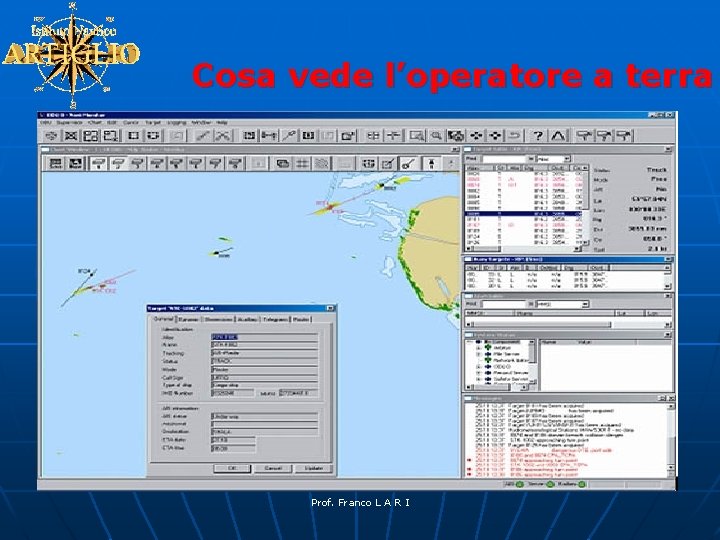Select the General tab in target dialog
The image size is (720, 540).
(x=163, y=319)
